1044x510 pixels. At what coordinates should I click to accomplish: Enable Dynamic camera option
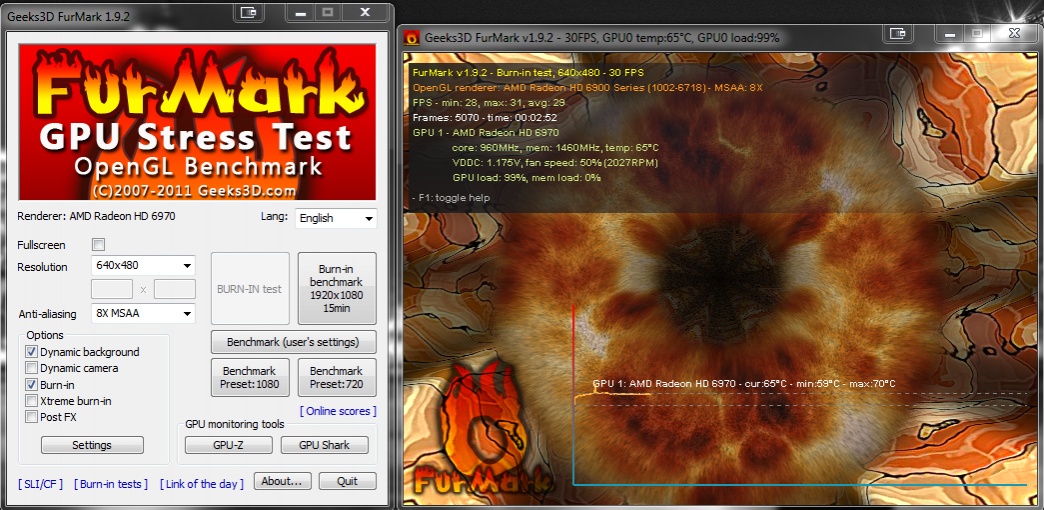(31, 368)
